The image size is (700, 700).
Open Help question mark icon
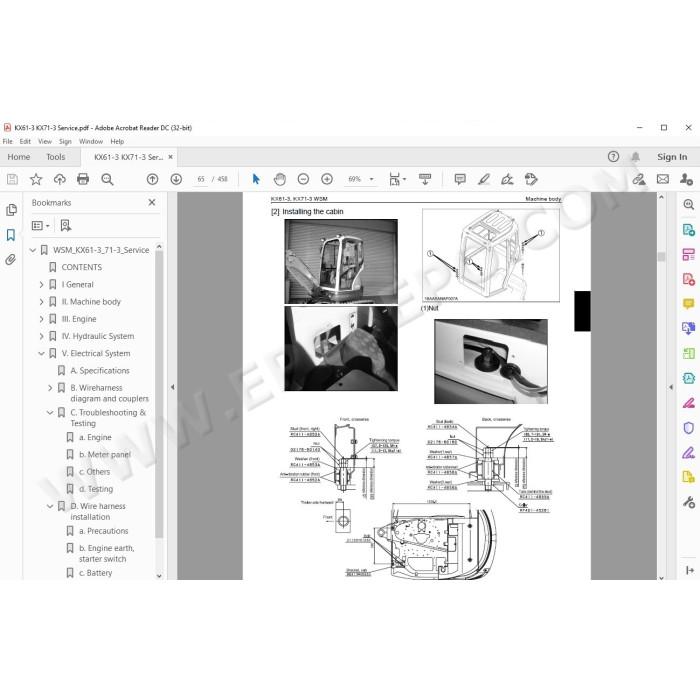coord(613,157)
